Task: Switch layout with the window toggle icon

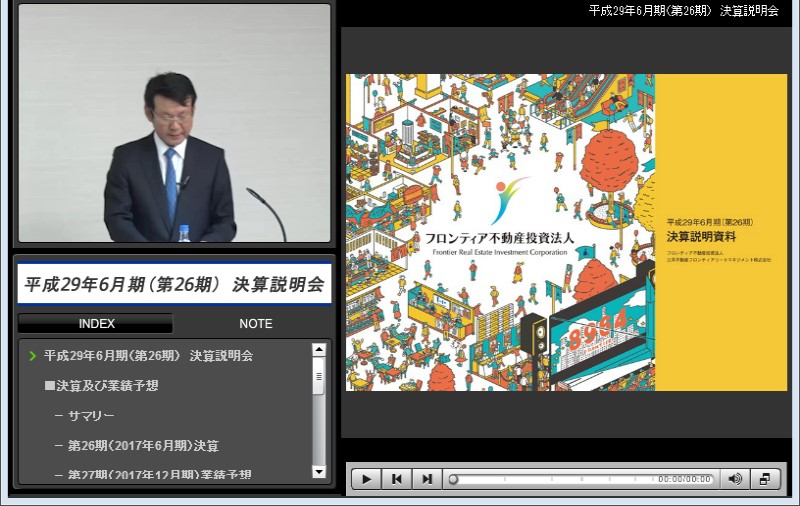Action: click(x=765, y=479)
